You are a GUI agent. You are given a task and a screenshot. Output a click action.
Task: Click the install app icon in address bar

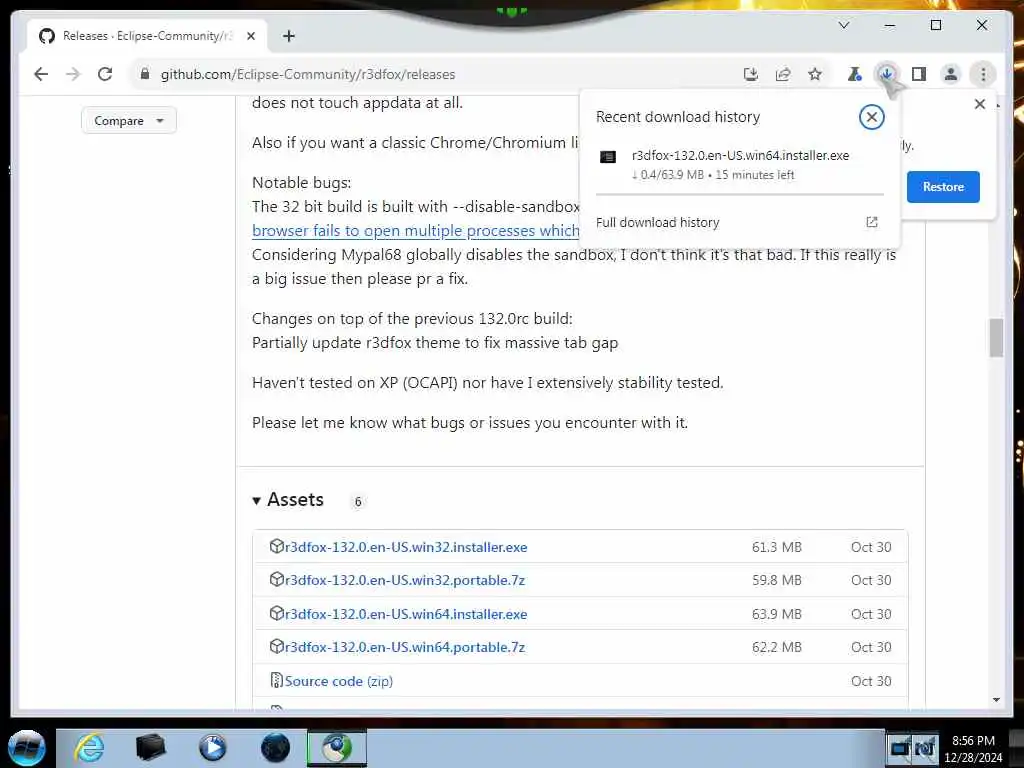click(x=751, y=74)
